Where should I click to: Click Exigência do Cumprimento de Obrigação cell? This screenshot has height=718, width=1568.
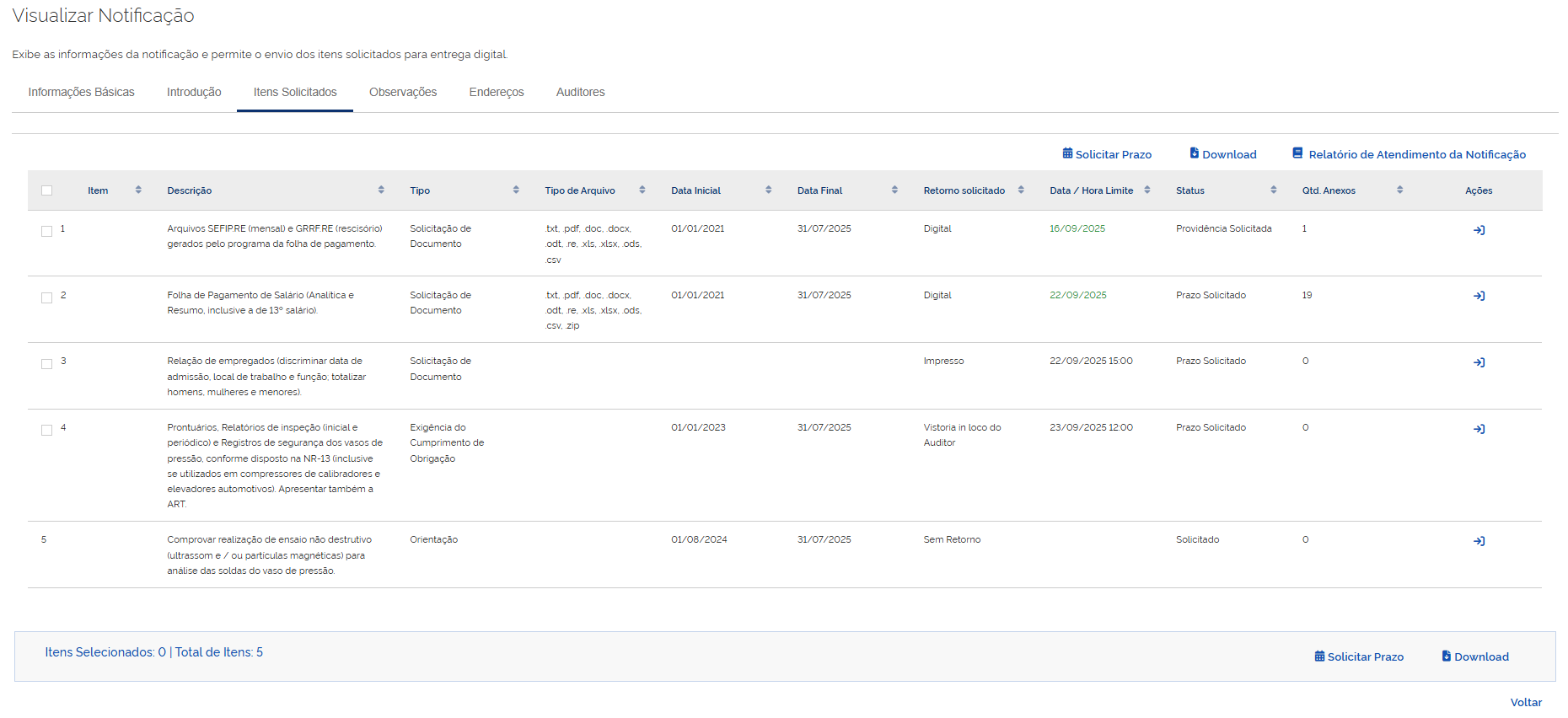coord(447,442)
